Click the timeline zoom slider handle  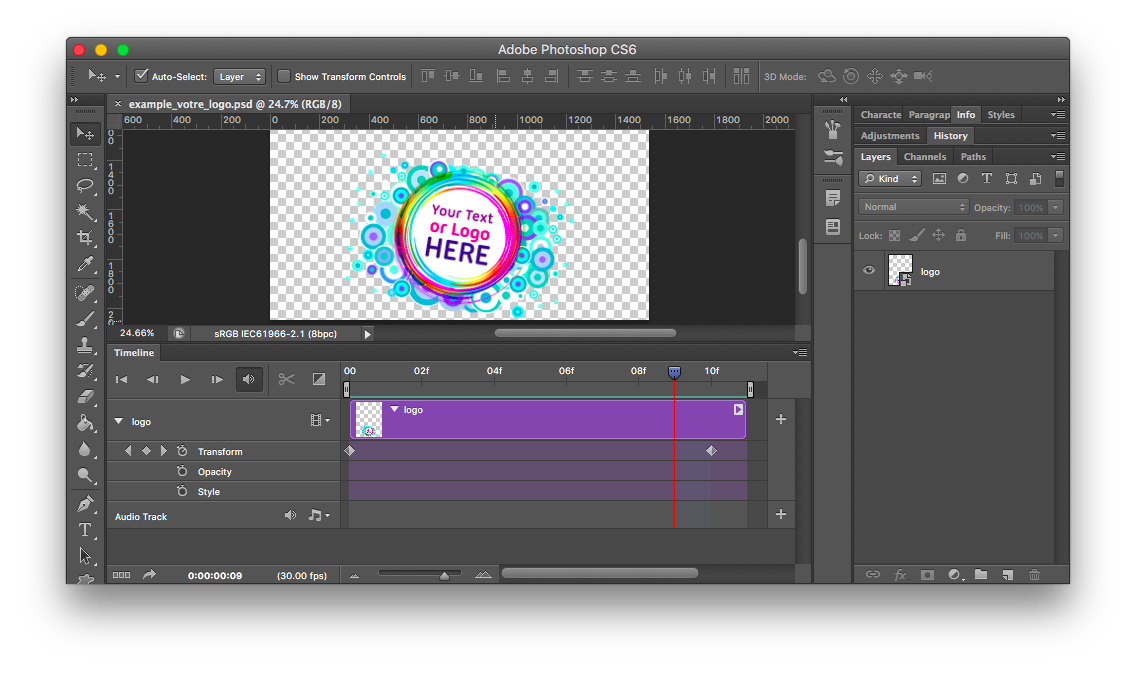click(x=444, y=575)
